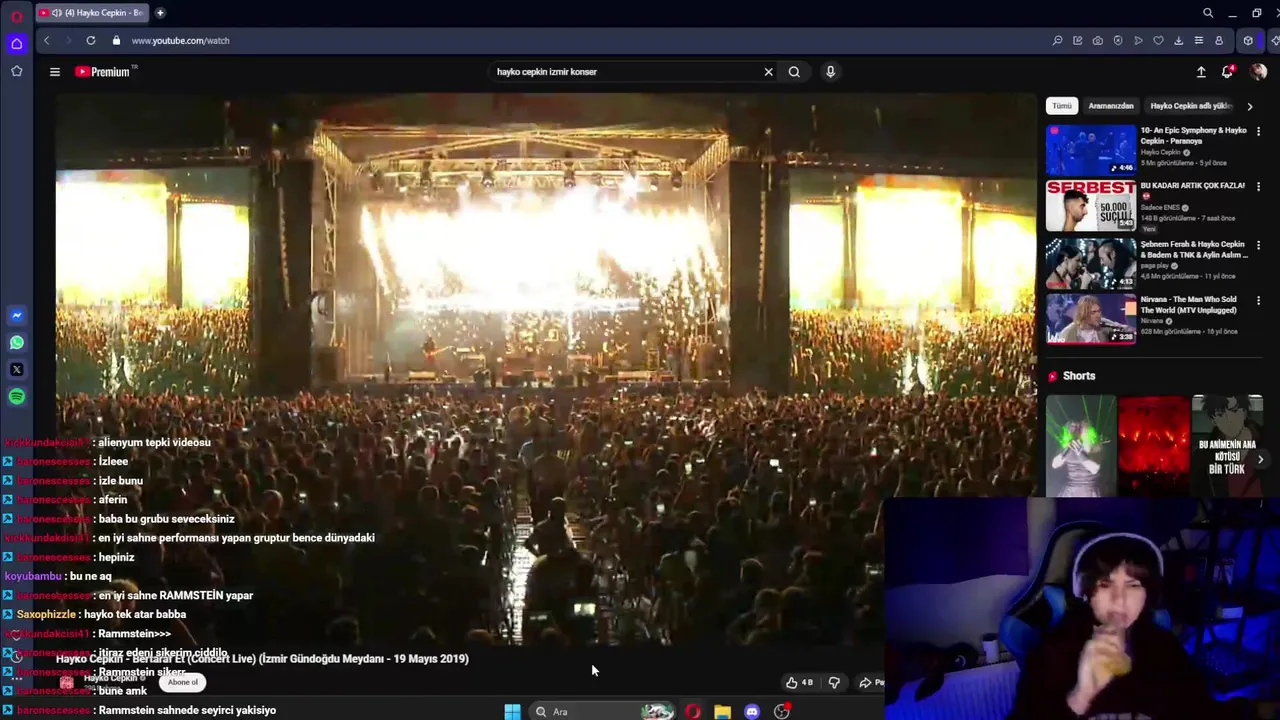
Task: View site security lock info
Action: pyautogui.click(x=116, y=40)
